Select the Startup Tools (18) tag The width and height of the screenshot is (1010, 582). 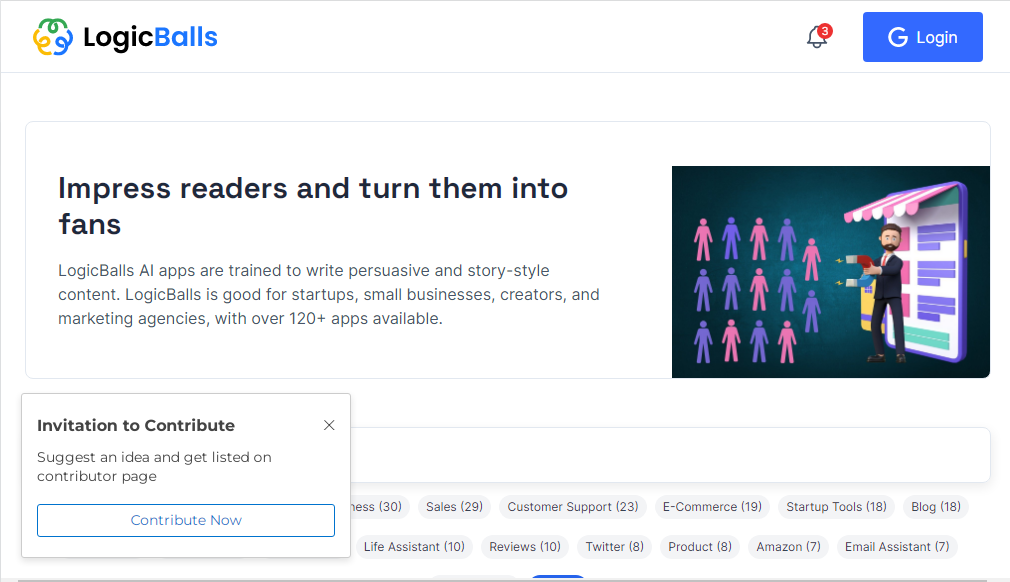(x=836, y=507)
